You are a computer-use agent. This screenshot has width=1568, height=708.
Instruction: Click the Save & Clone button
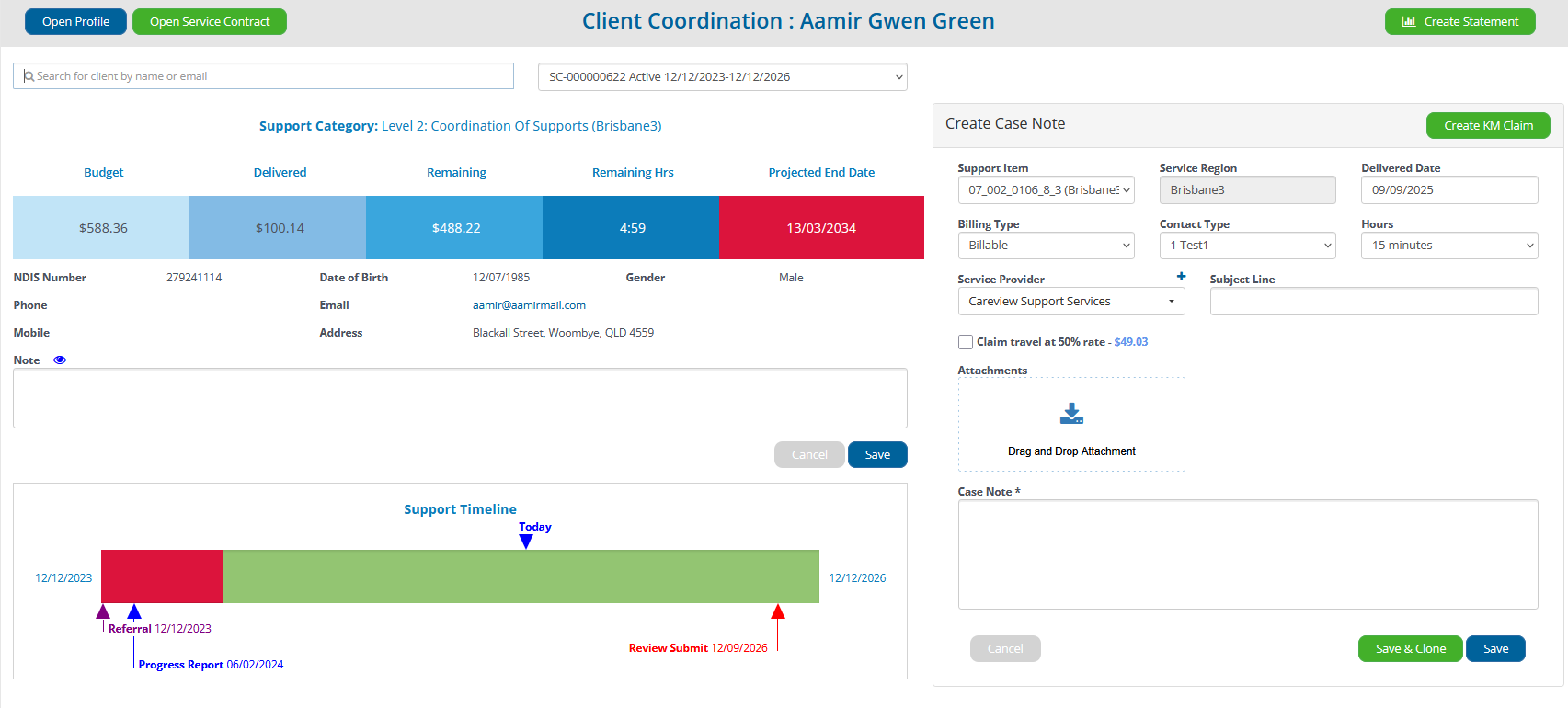[x=1410, y=649]
